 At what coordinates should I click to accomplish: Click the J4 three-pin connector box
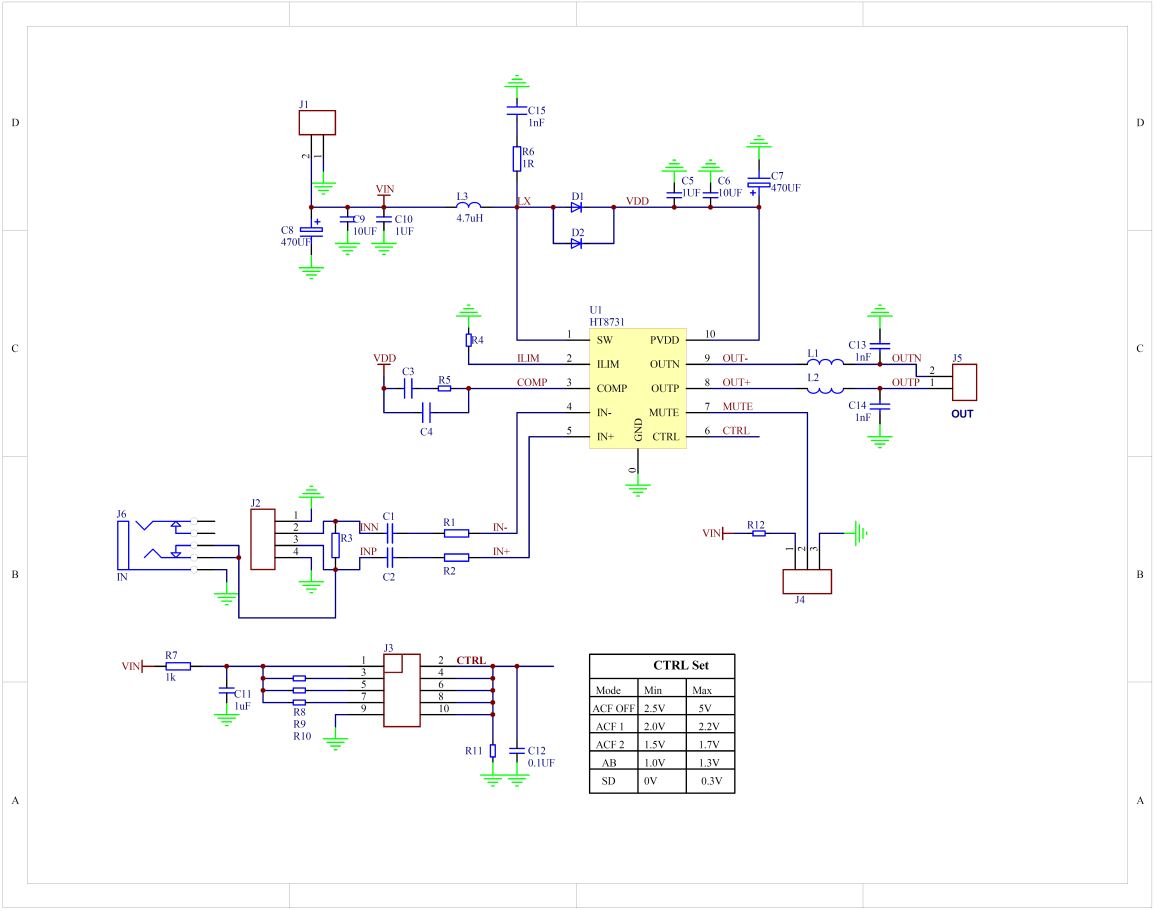806,582
